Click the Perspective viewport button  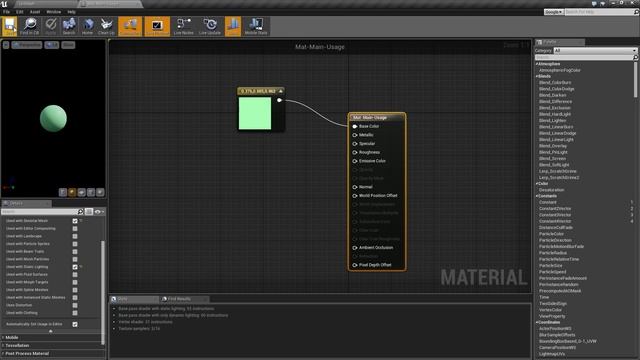coord(27,45)
